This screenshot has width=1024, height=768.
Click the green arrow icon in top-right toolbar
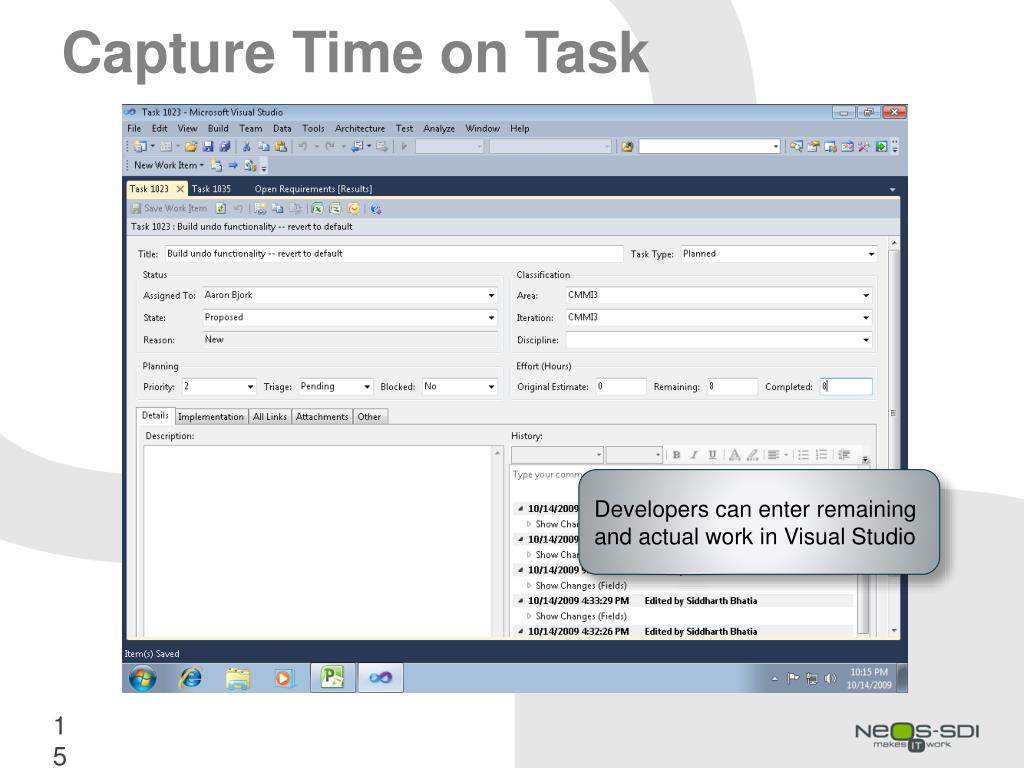[x=881, y=147]
